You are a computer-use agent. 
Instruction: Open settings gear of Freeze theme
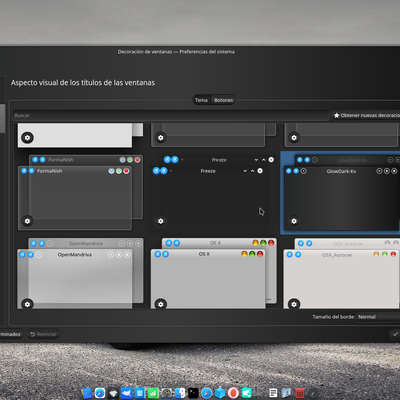pyautogui.click(x=161, y=221)
